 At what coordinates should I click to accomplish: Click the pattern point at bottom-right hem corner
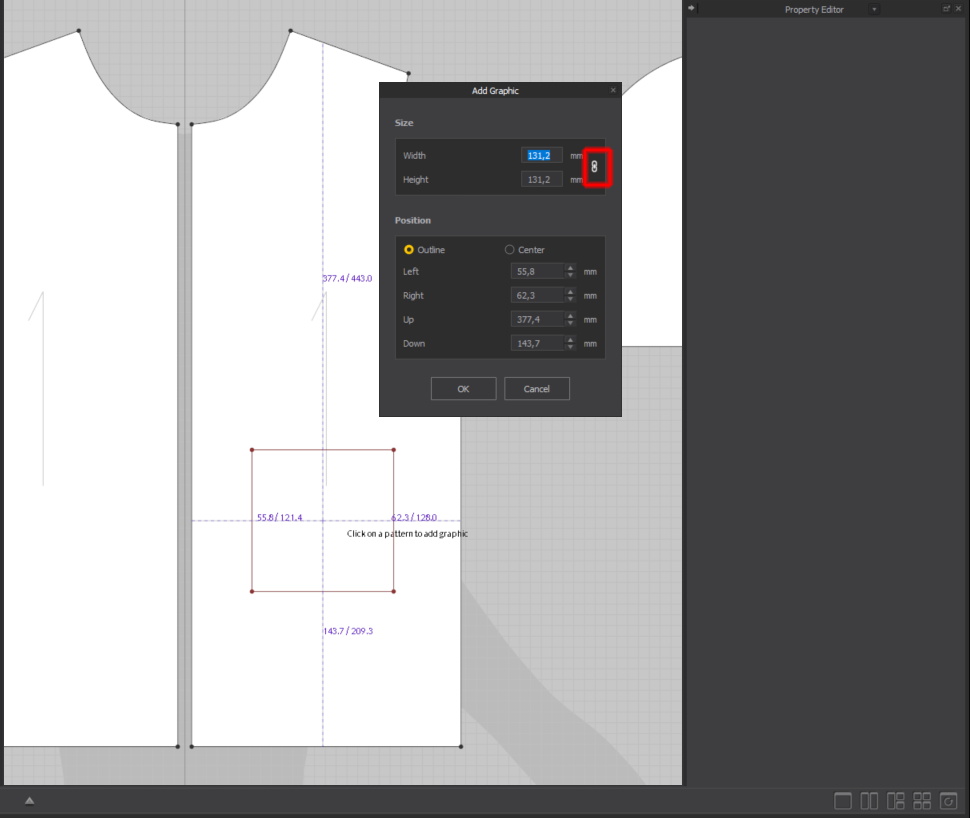[x=461, y=746]
